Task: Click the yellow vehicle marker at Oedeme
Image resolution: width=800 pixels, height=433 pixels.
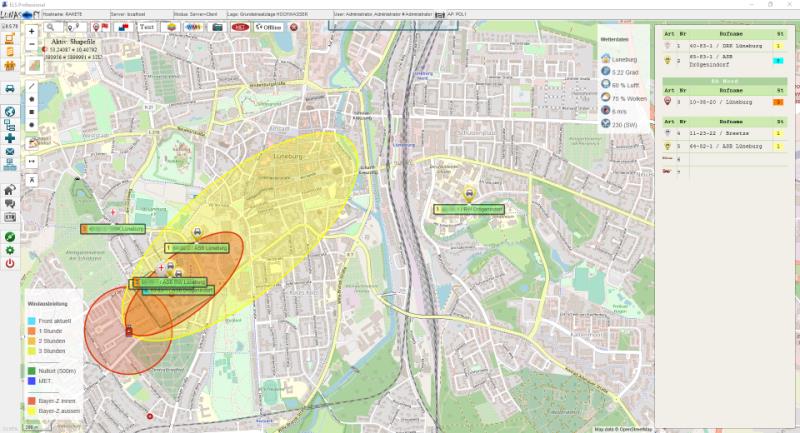Action: tap(467, 196)
